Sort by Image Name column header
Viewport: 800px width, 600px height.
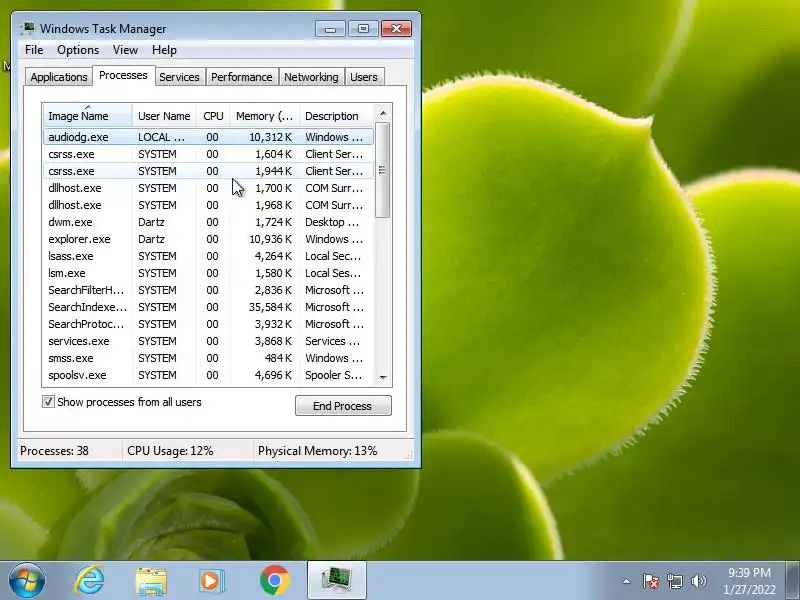pos(88,116)
